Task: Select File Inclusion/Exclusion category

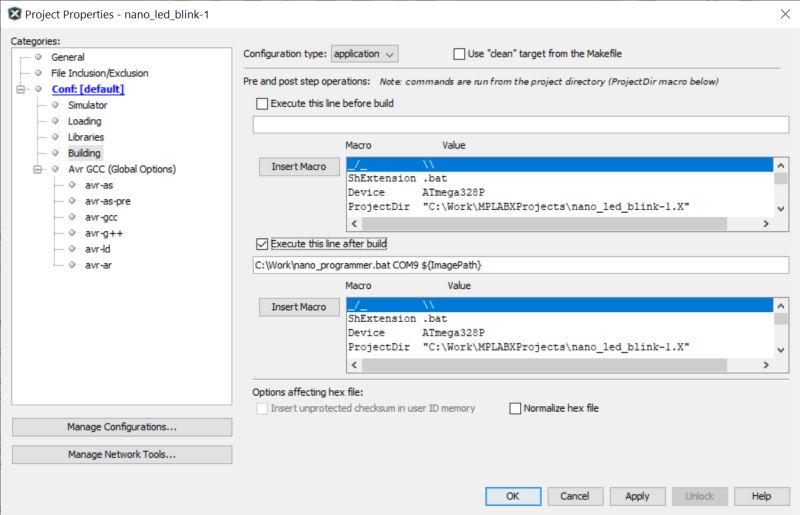Action: pos(99,73)
